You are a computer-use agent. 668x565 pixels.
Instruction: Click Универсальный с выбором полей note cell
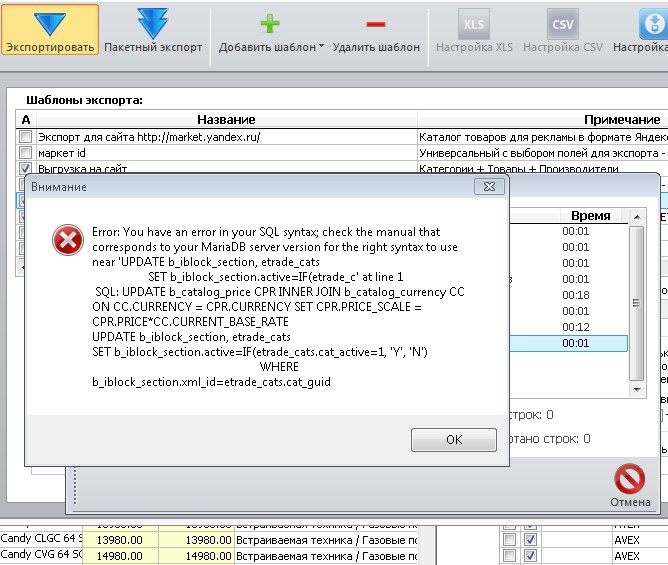tap(542, 153)
